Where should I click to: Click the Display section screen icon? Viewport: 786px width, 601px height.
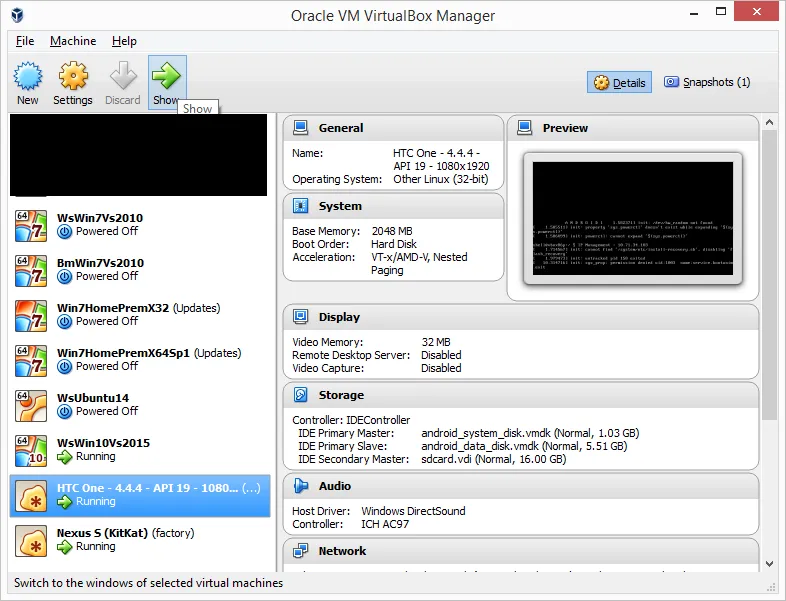click(301, 317)
